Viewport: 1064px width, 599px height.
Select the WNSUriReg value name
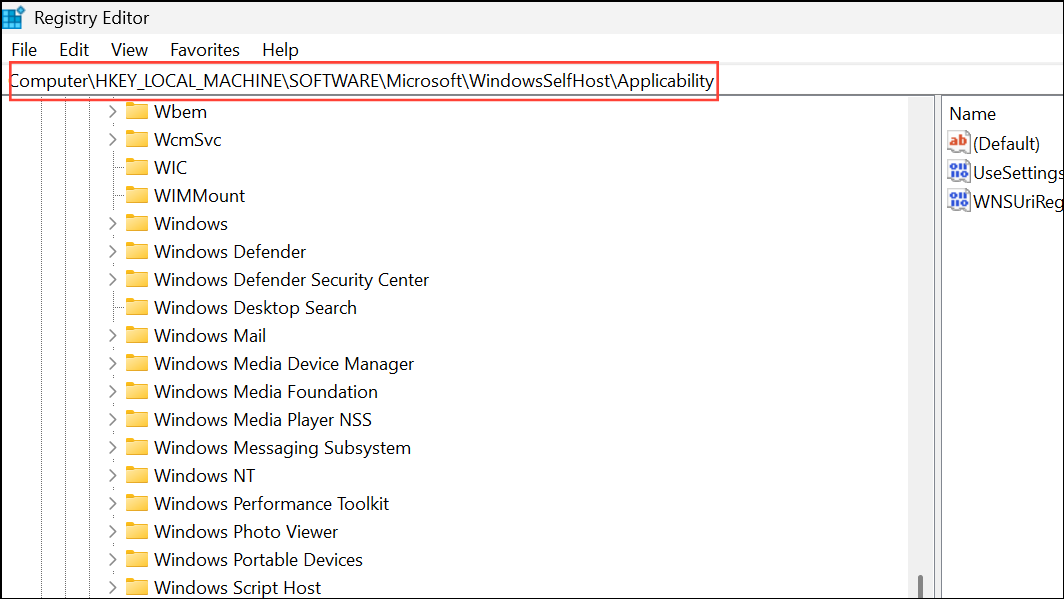[1018, 202]
